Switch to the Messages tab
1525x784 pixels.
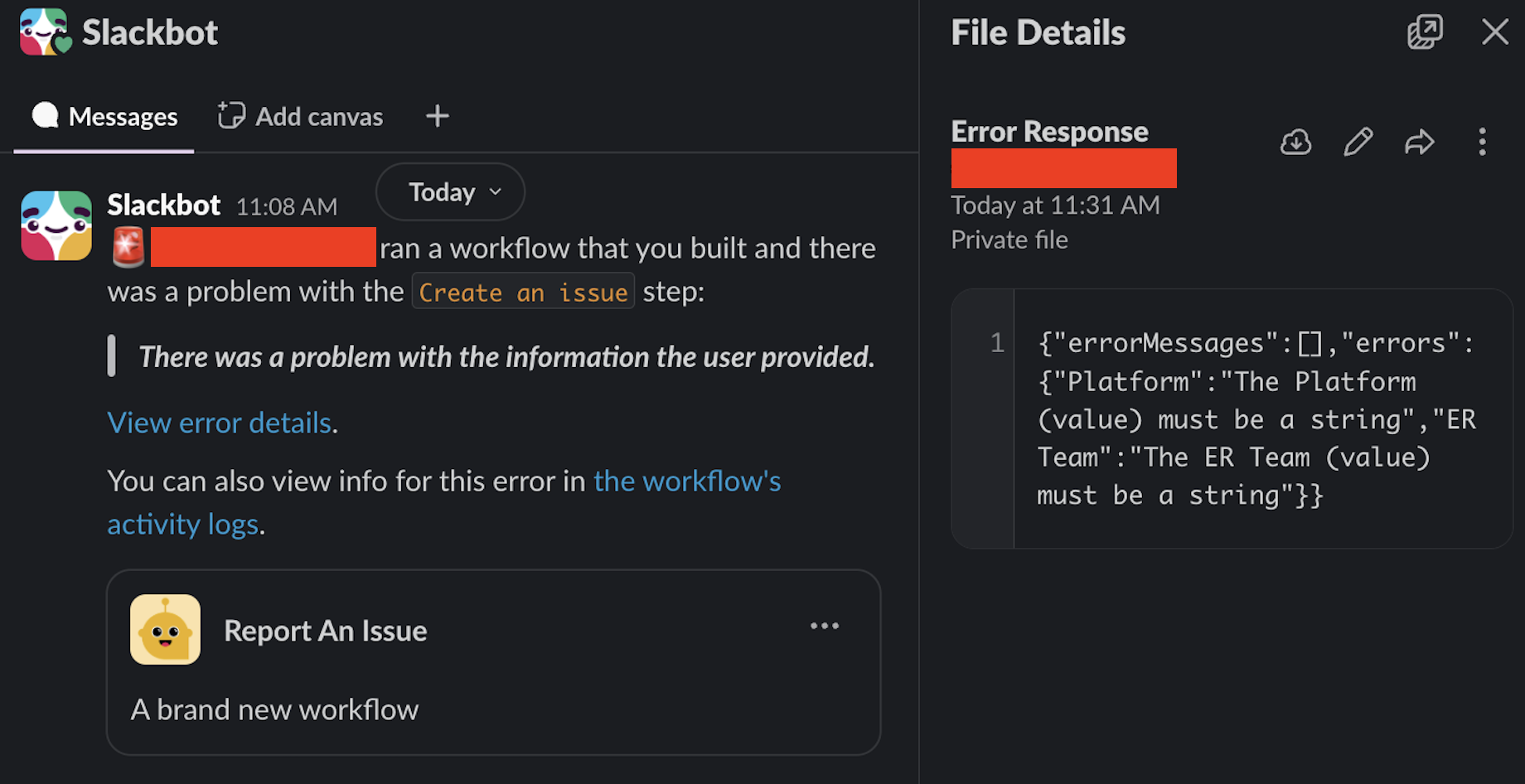[103, 116]
